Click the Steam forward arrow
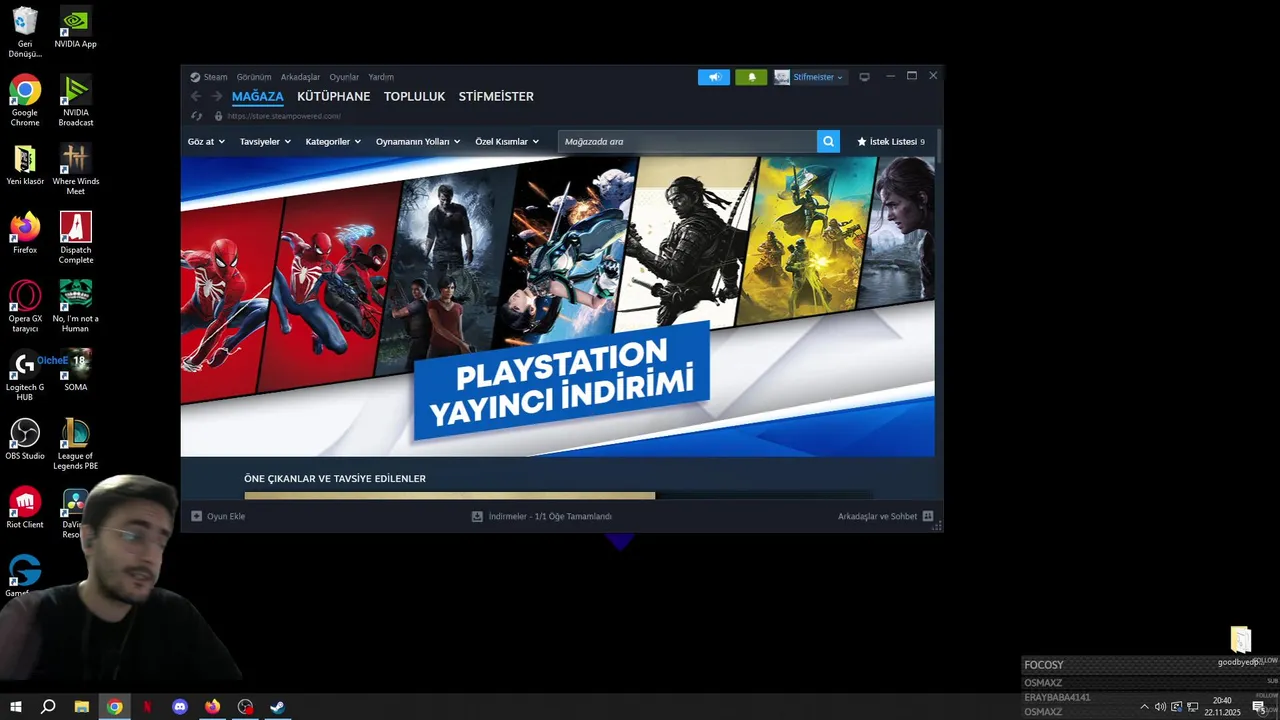This screenshot has width=1280, height=720. tap(216, 97)
